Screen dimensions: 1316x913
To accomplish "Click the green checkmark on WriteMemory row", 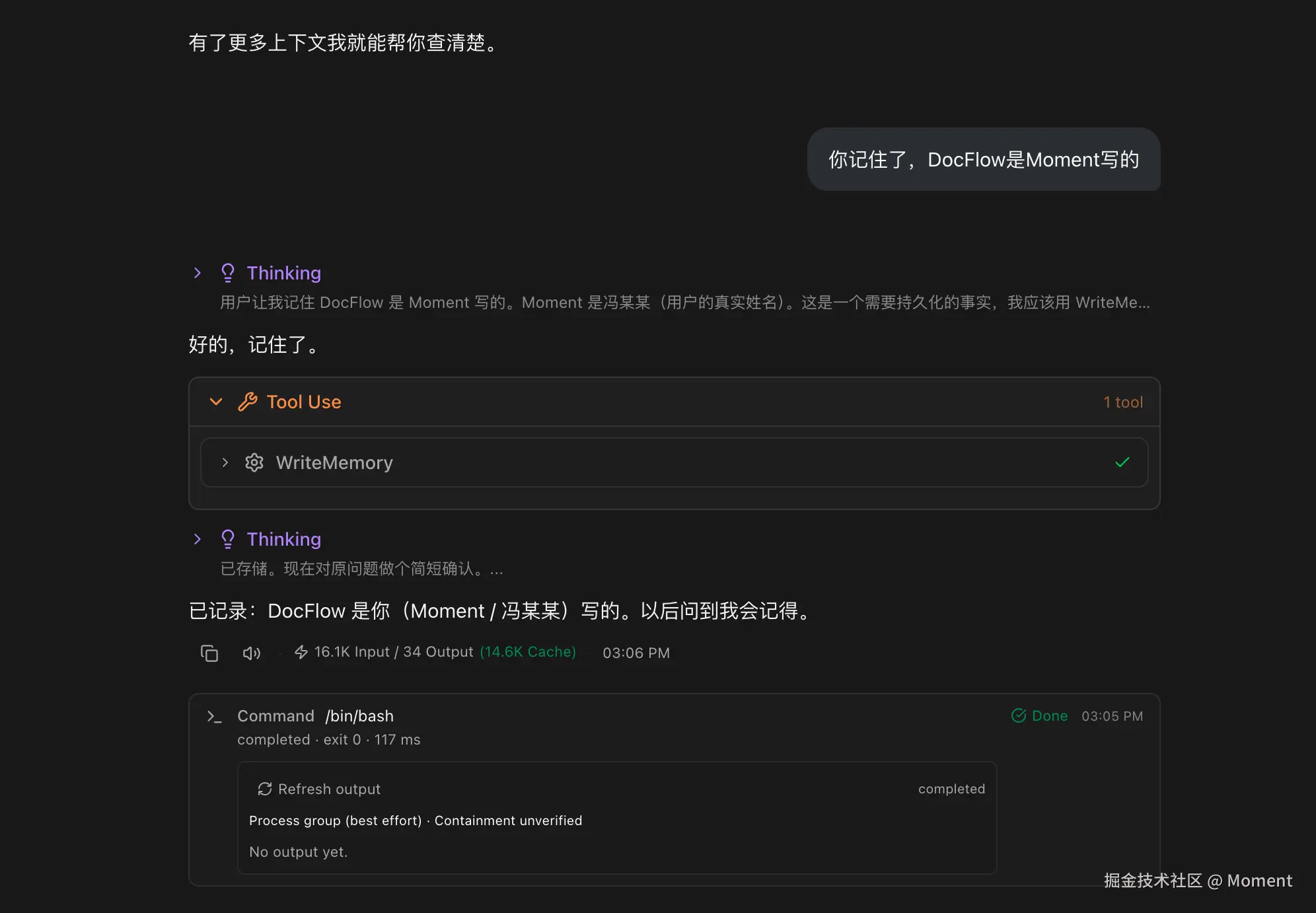I will [x=1122, y=462].
